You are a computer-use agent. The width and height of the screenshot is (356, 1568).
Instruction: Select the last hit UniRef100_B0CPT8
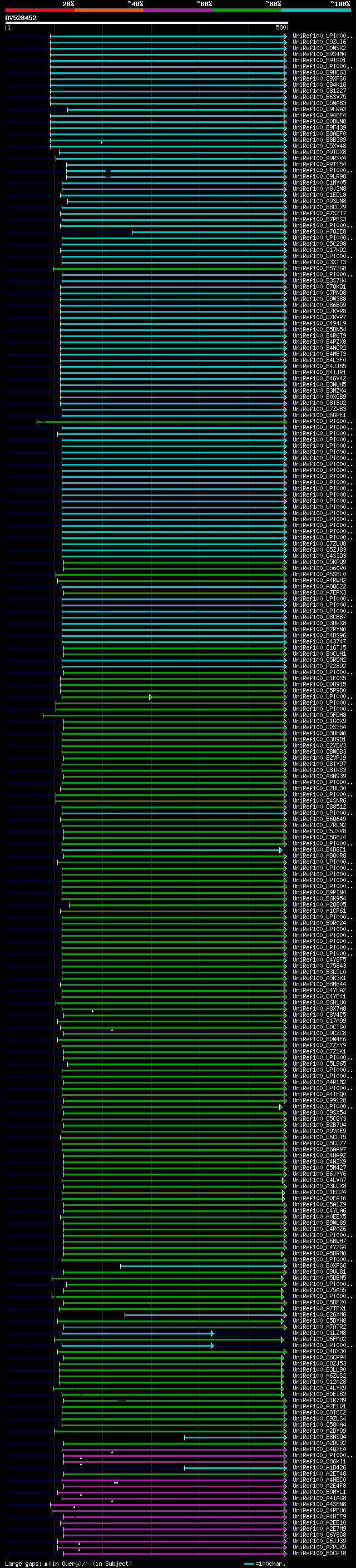coord(319,1554)
